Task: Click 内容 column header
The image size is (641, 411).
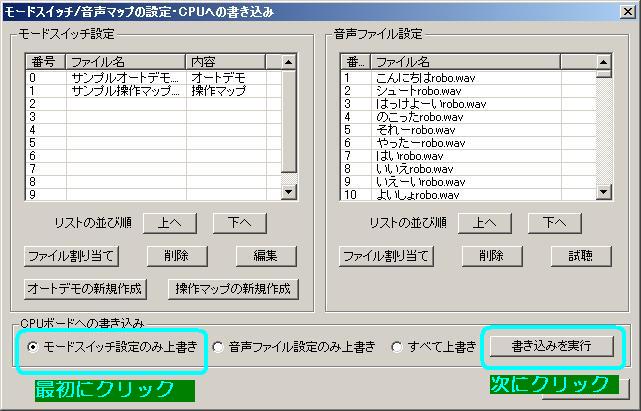Action: coord(225,62)
